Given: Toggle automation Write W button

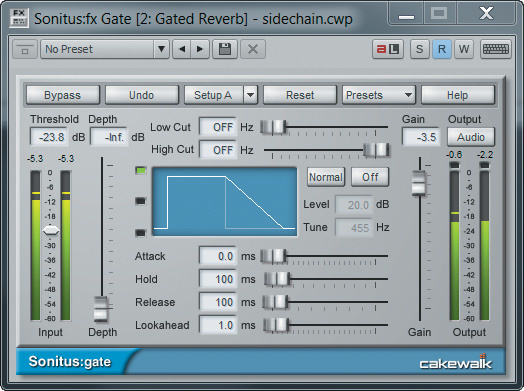Looking at the screenshot, I should pyautogui.click(x=464, y=49).
